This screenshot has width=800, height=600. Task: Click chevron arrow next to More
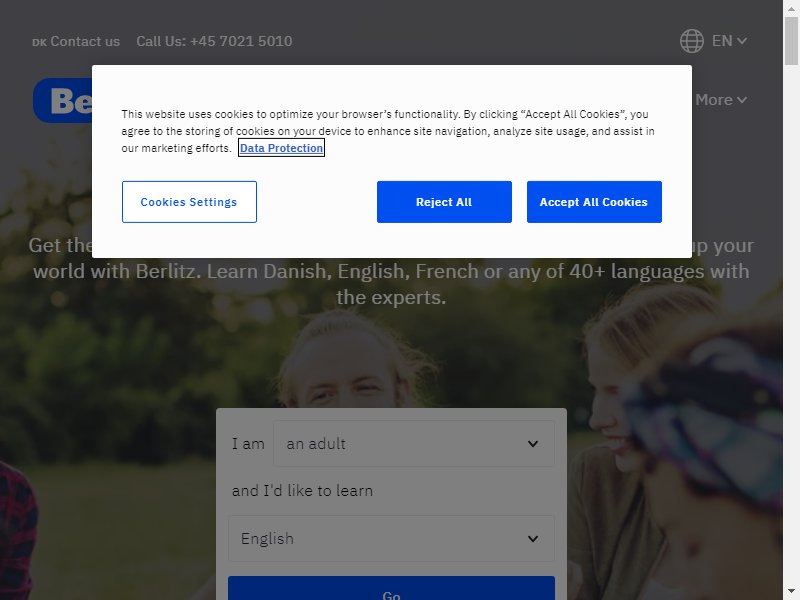coord(742,100)
